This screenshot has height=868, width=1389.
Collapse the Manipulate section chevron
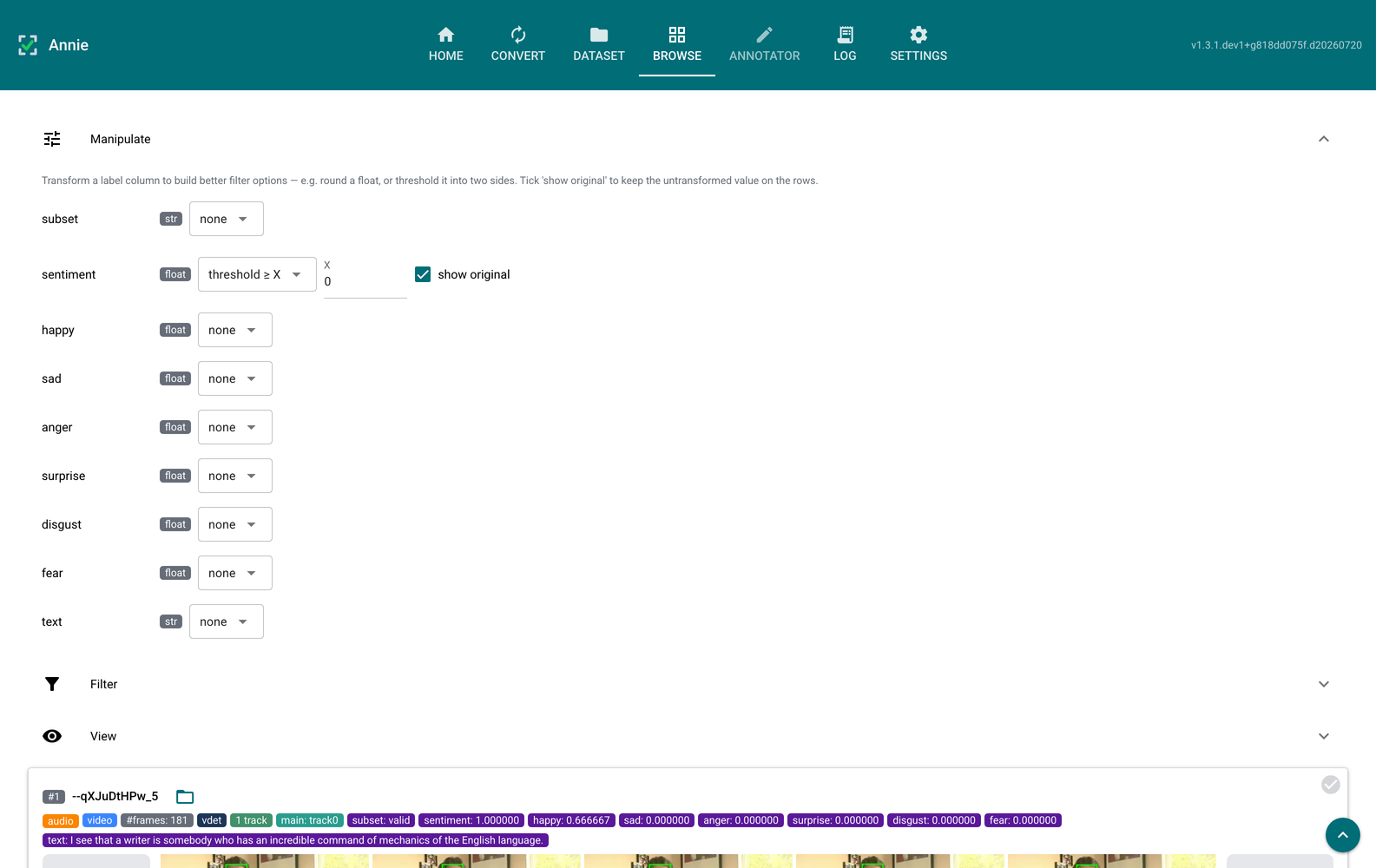pyautogui.click(x=1324, y=139)
